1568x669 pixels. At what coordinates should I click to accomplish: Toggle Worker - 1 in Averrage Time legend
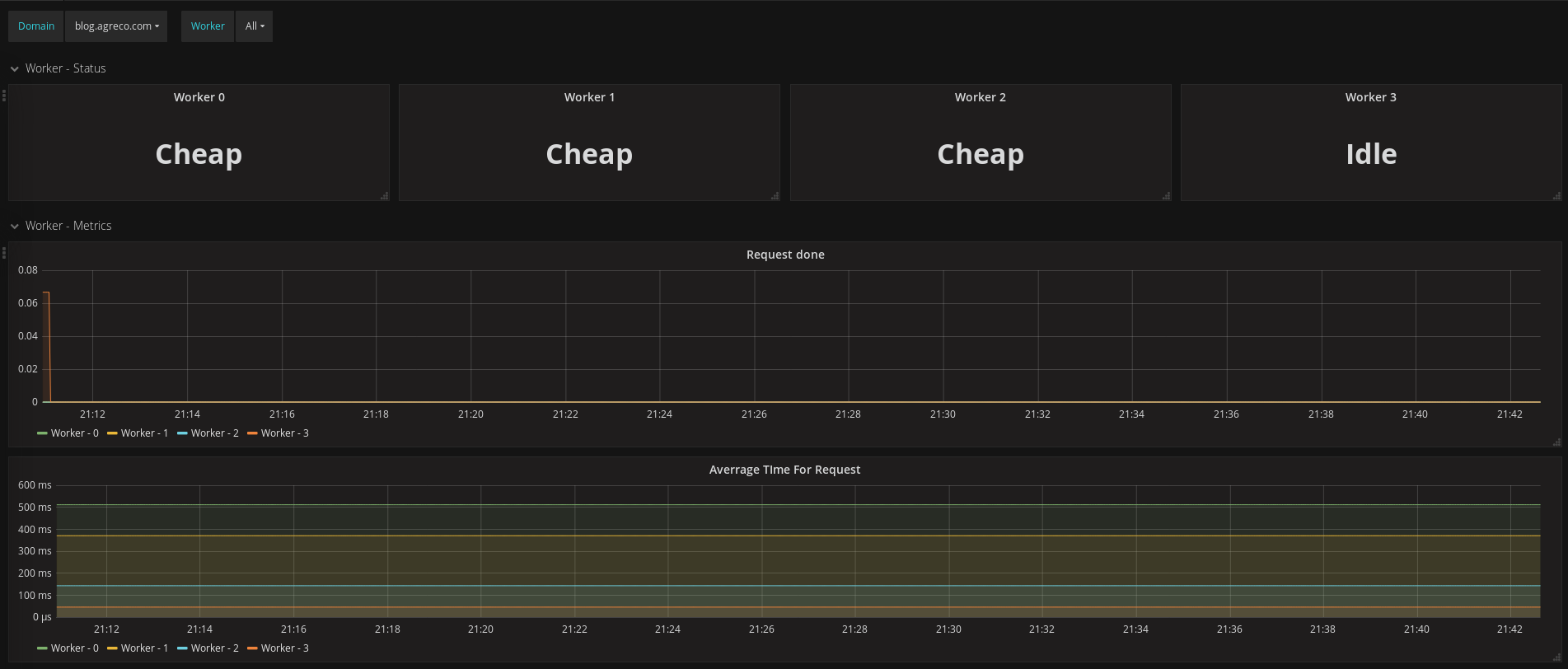tap(145, 648)
